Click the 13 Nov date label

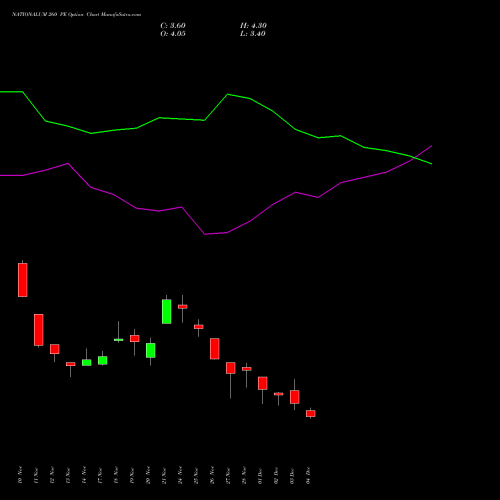(x=68, y=476)
